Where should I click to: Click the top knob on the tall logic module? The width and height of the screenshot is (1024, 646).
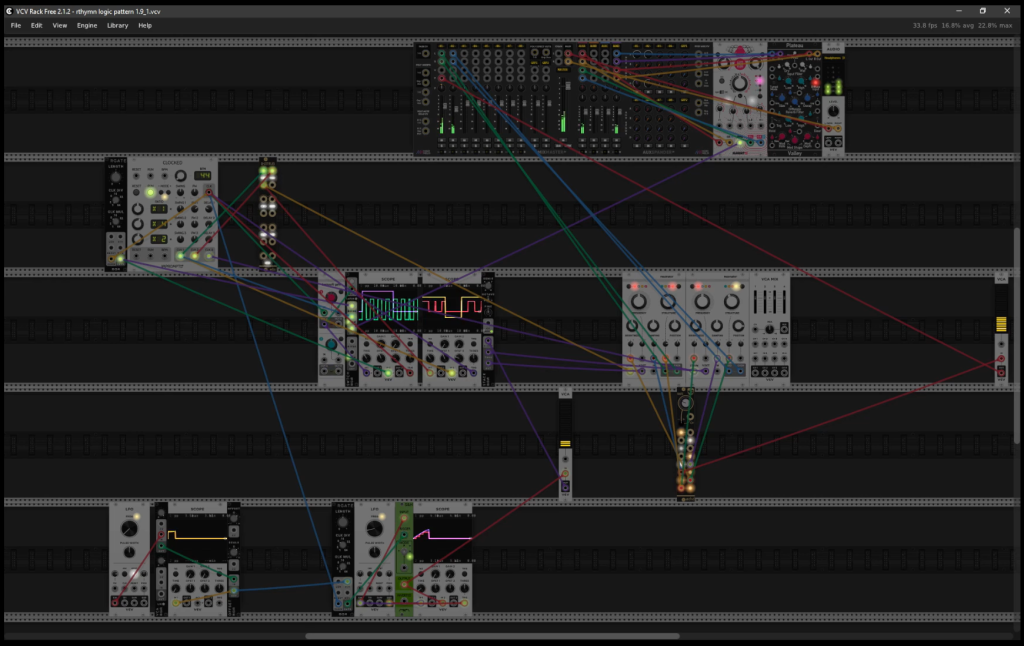coord(685,403)
